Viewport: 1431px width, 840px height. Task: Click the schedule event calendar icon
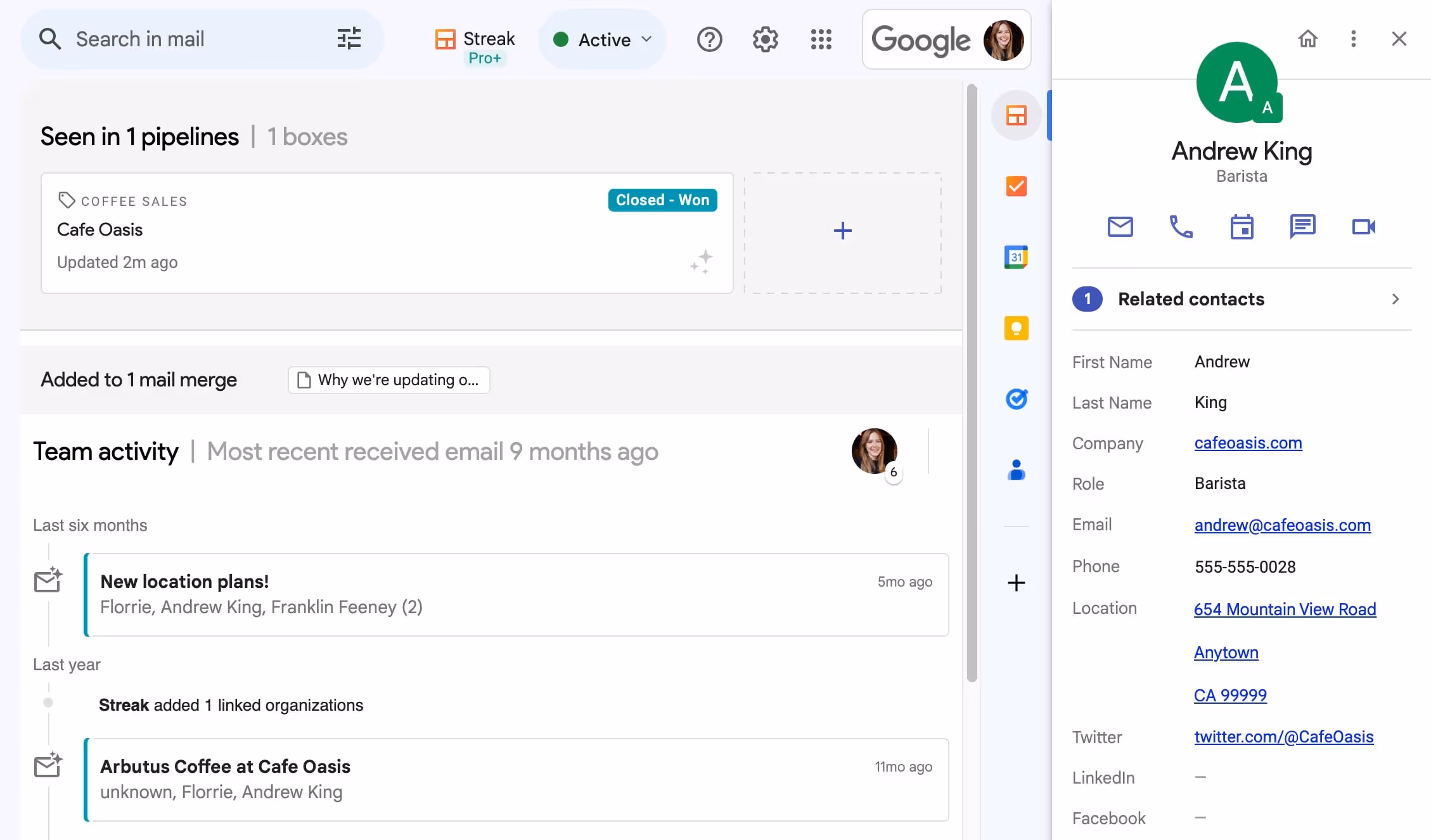(1242, 227)
